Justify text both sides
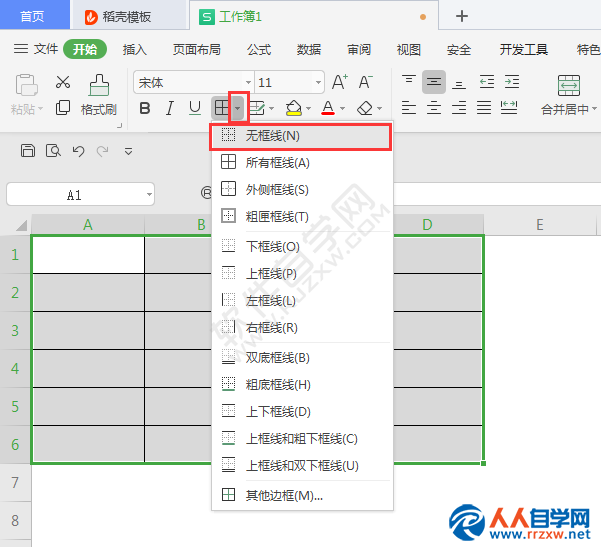Image resolution: width=601 pixels, height=547 pixels. 484,108
